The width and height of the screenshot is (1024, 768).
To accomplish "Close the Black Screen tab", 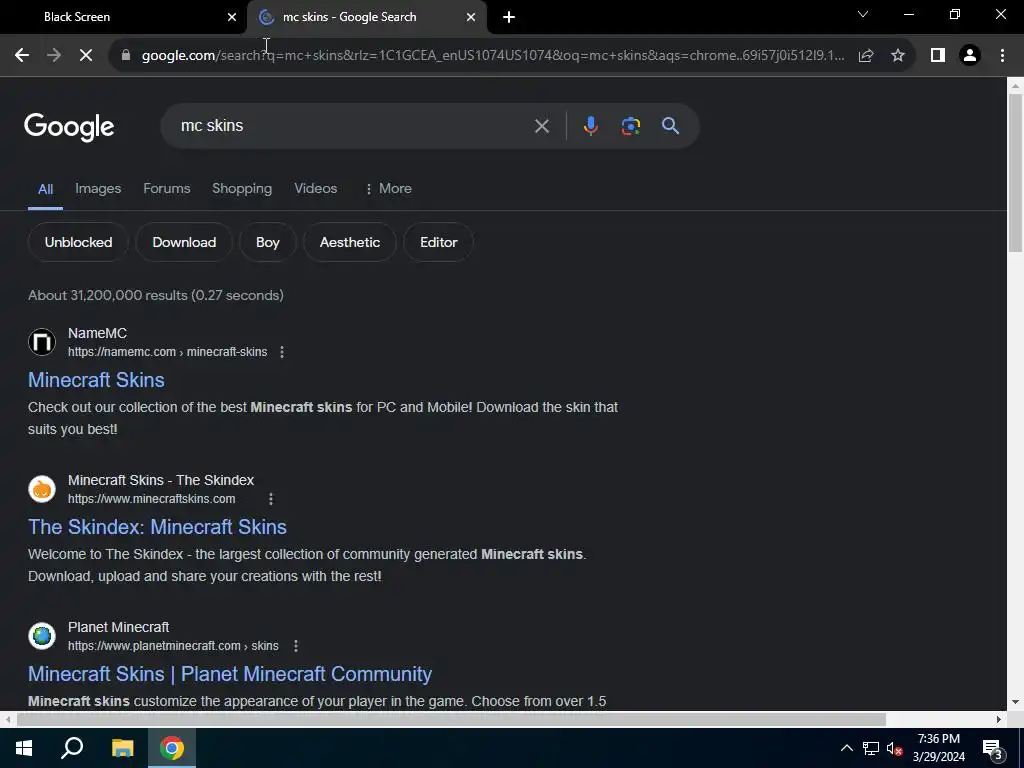I will 232,17.
